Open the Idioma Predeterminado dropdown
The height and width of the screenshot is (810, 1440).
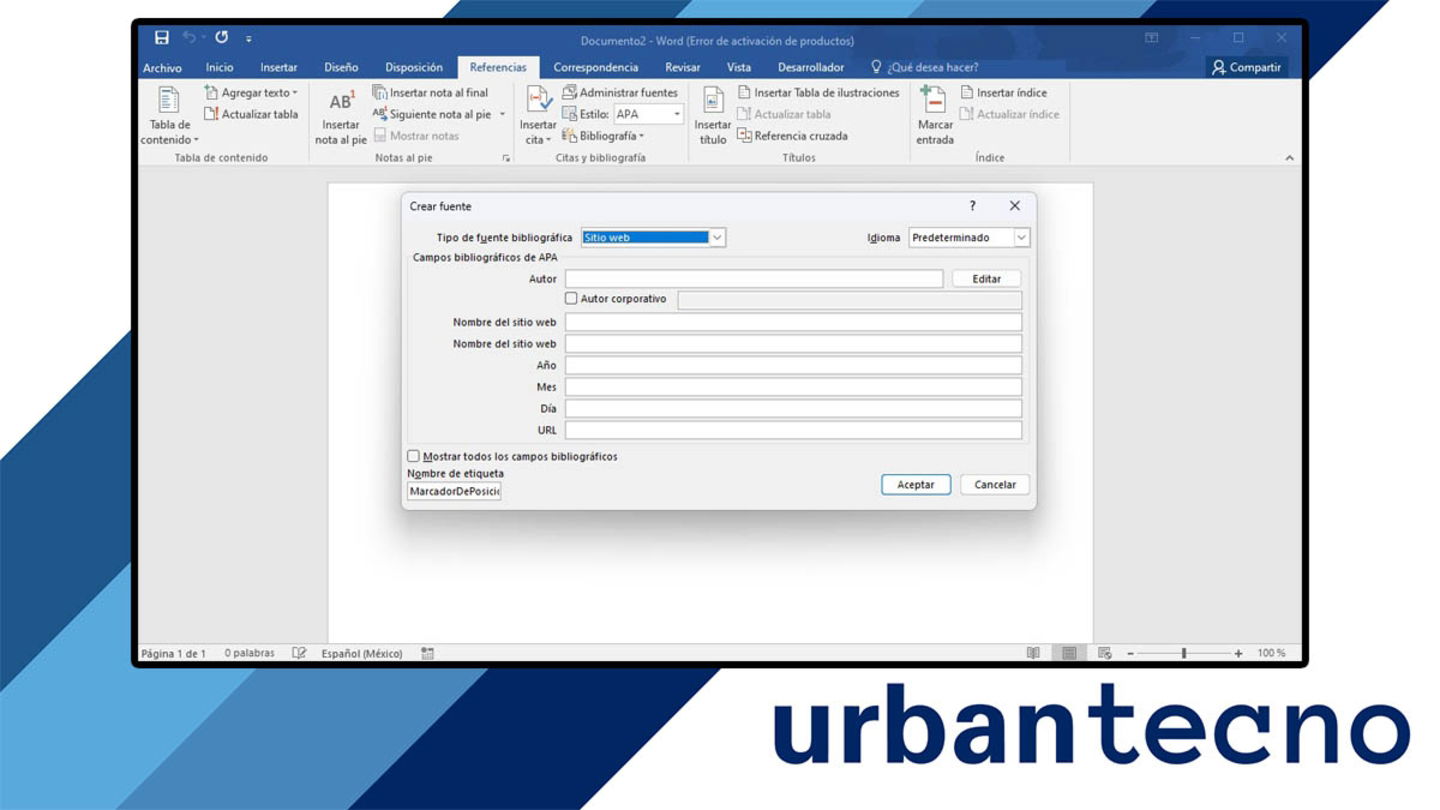(1021, 238)
